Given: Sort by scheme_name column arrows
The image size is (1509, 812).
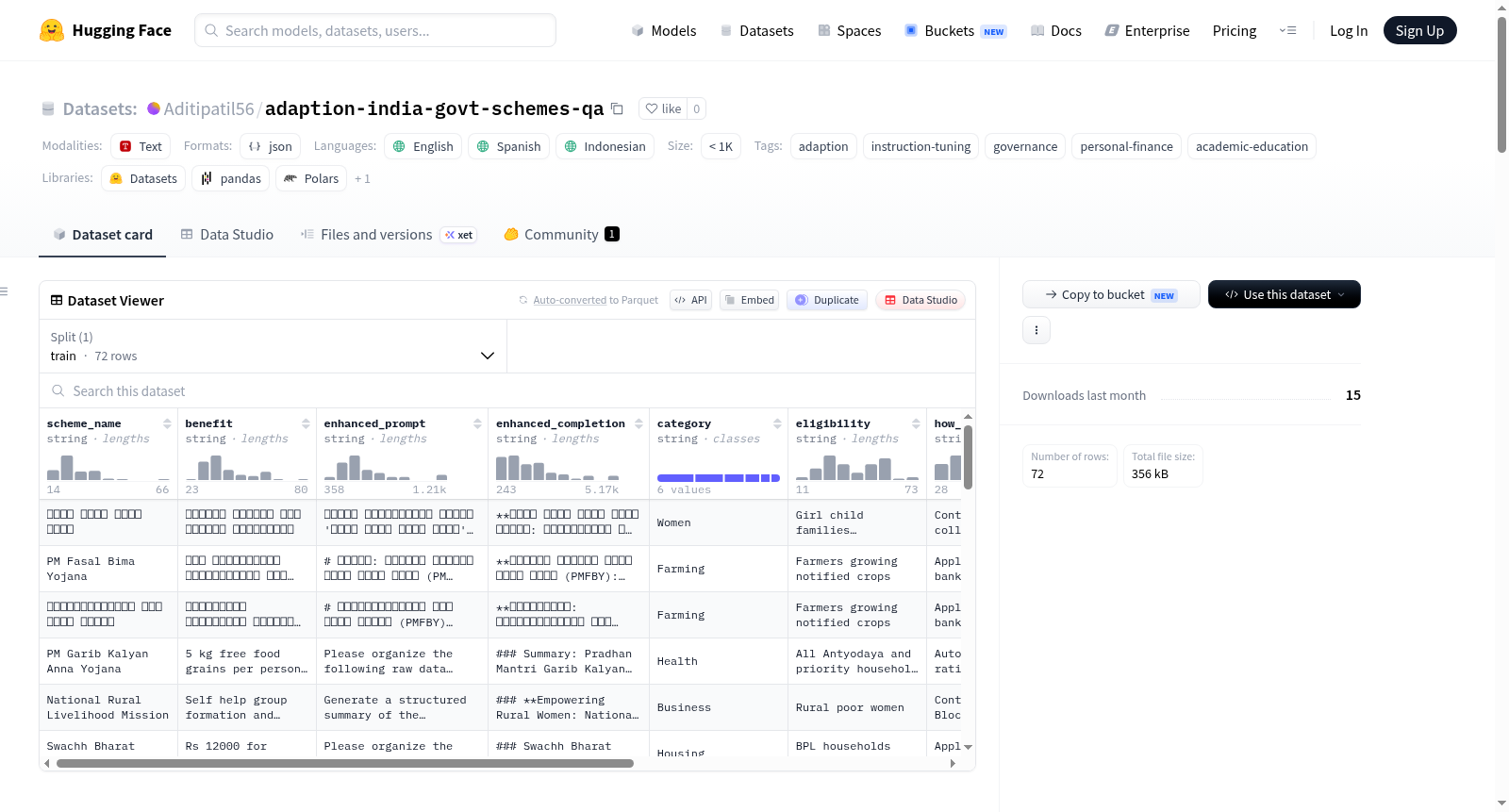Looking at the screenshot, I should [x=167, y=423].
